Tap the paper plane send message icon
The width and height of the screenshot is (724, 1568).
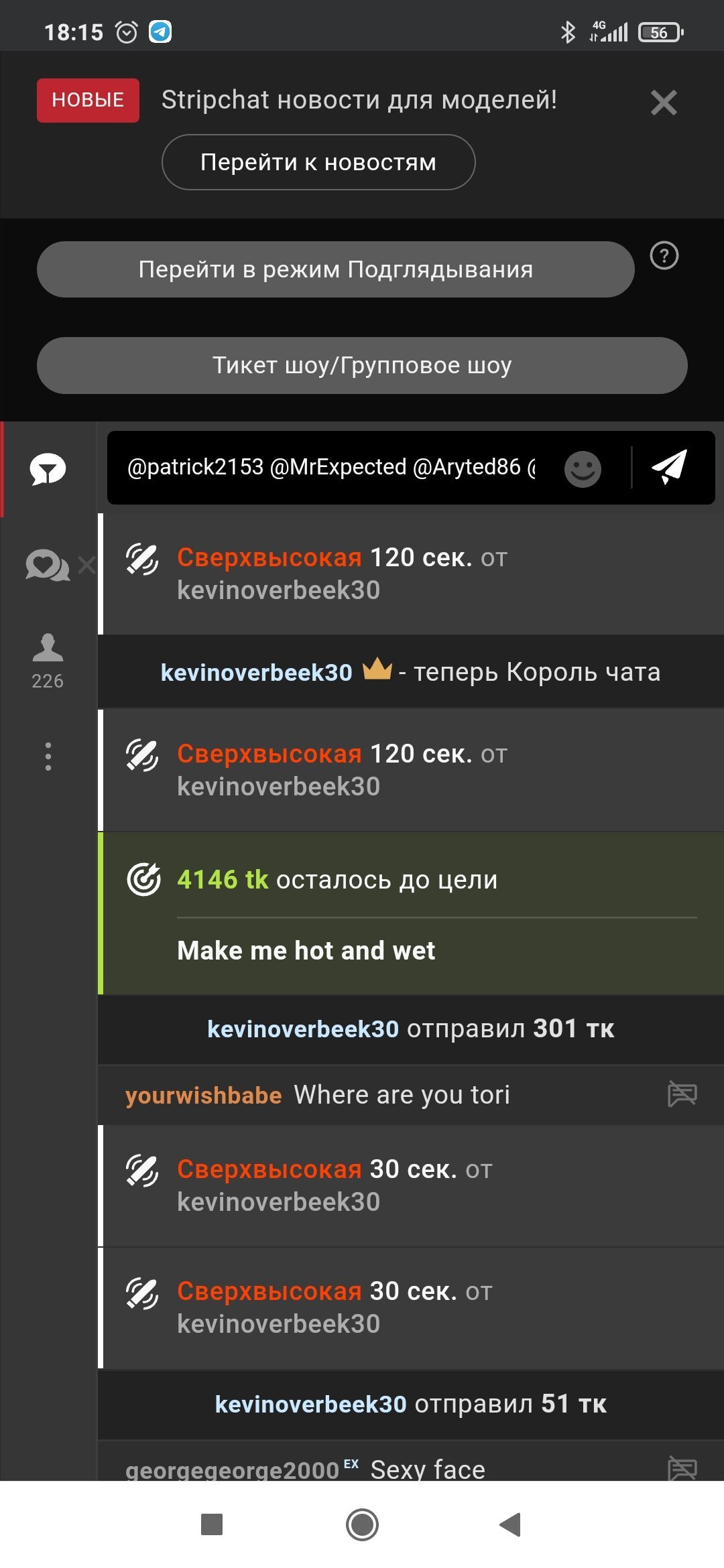669,467
